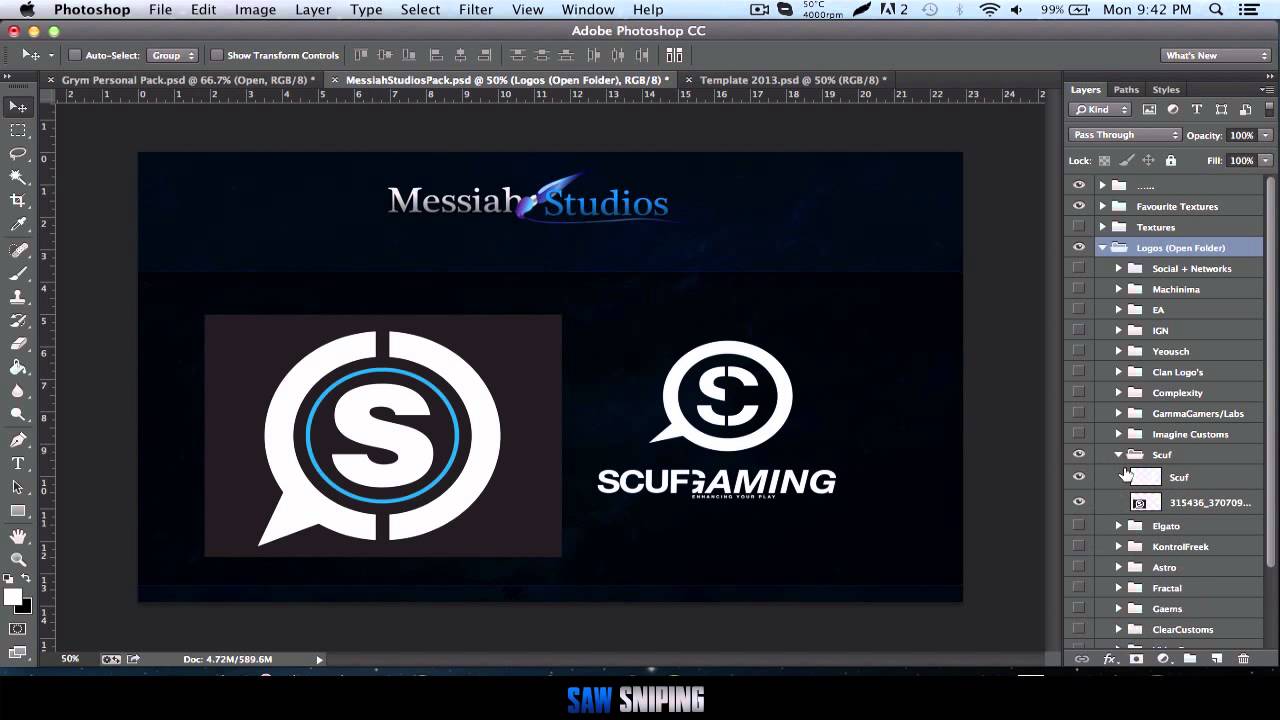1280x720 pixels.
Task: Select the Horizontal Type tool
Action: click(x=18, y=464)
